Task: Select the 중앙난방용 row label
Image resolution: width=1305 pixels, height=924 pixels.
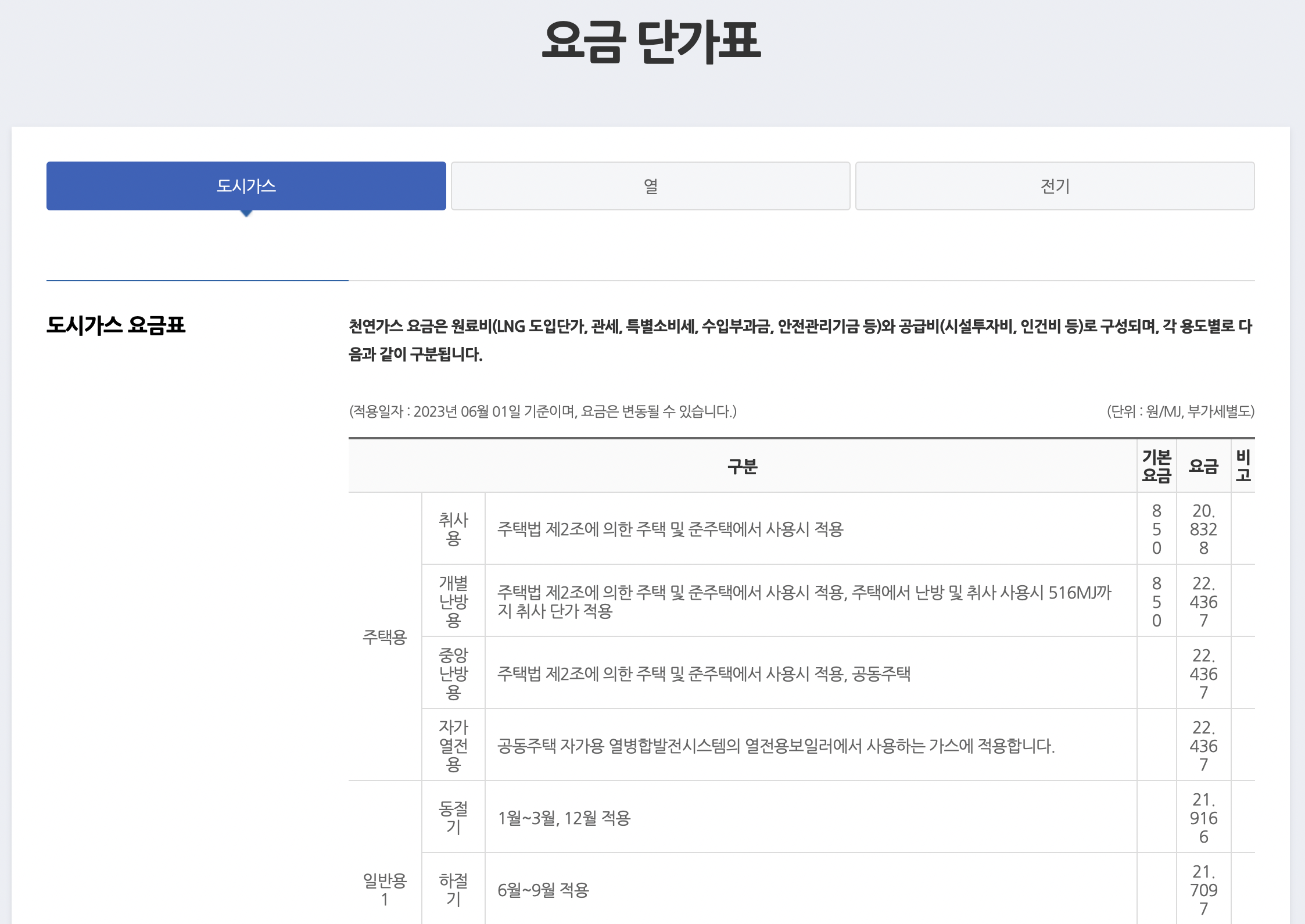Action: pos(453,673)
